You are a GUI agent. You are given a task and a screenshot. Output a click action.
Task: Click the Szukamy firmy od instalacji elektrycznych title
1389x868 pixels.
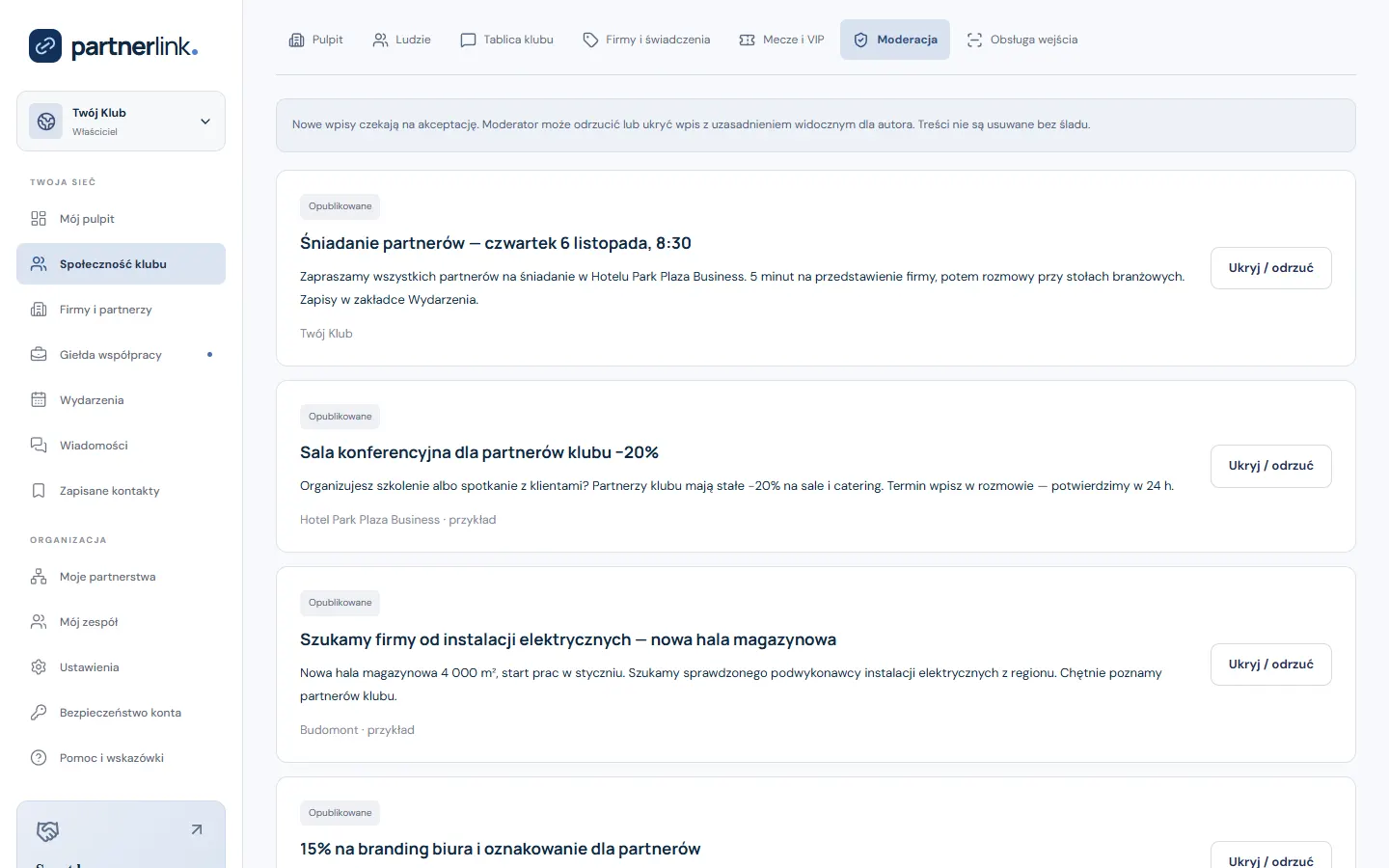[568, 639]
